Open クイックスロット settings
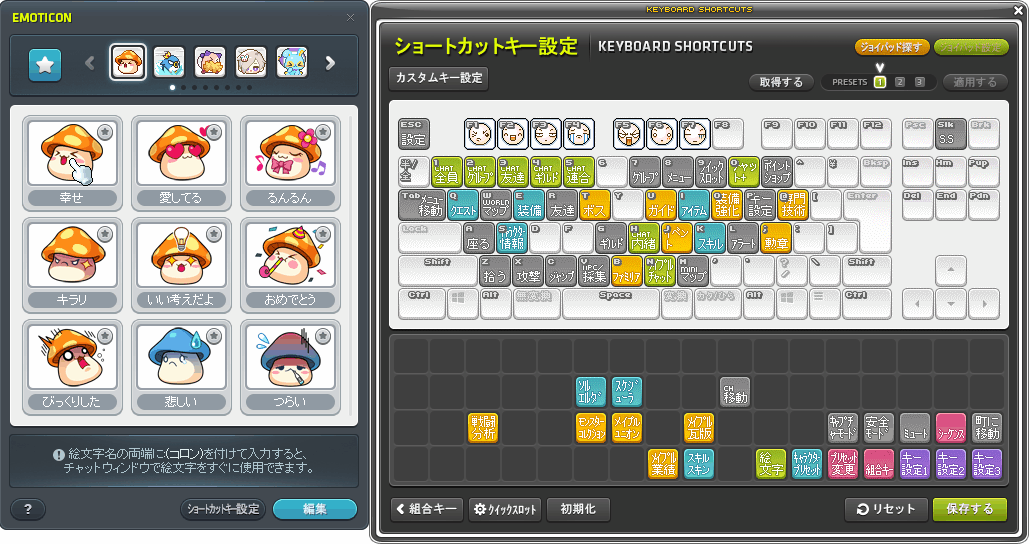Viewport: 1030px width, 544px height. click(504, 509)
